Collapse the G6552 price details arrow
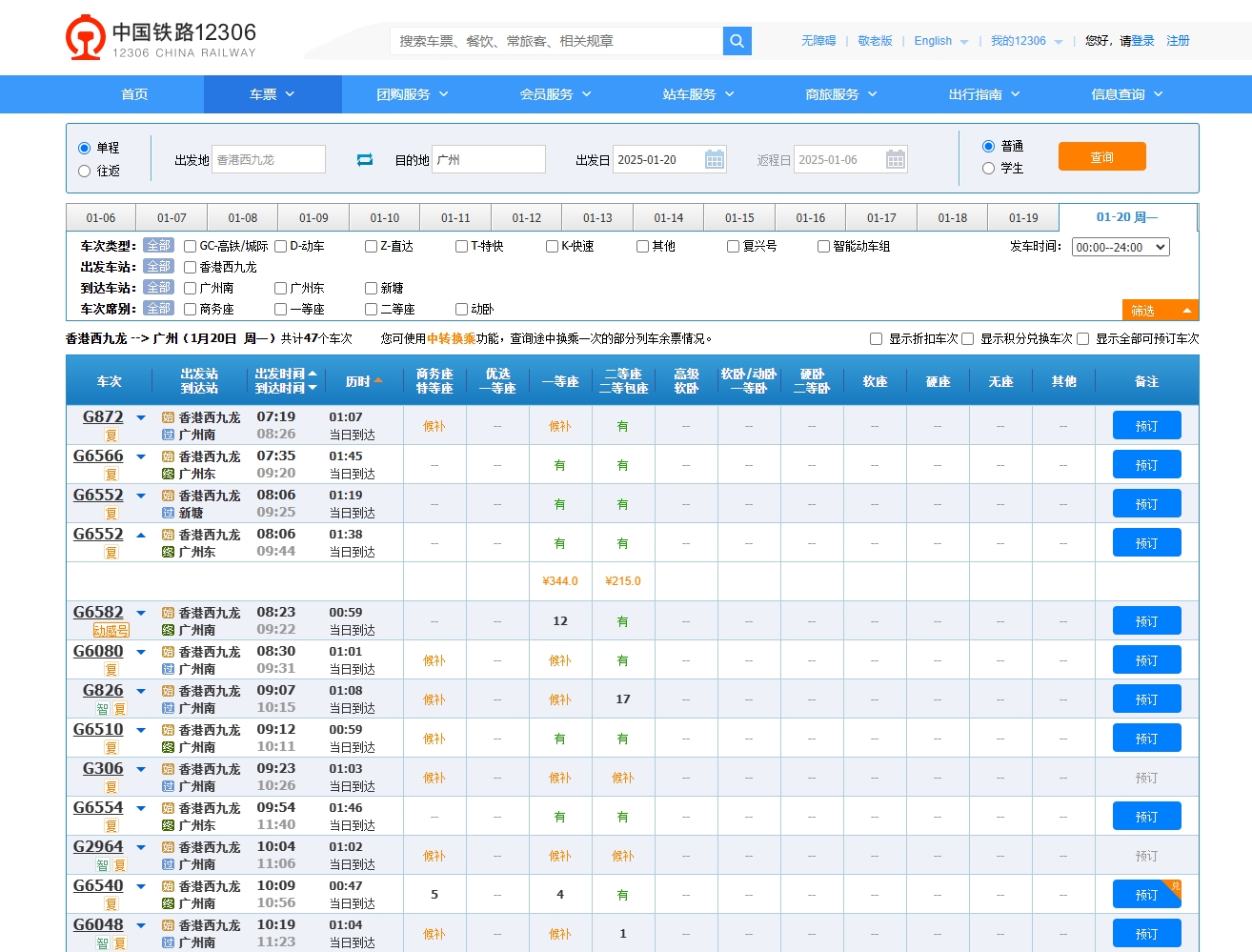This screenshot has height=952, width=1252. (141, 535)
